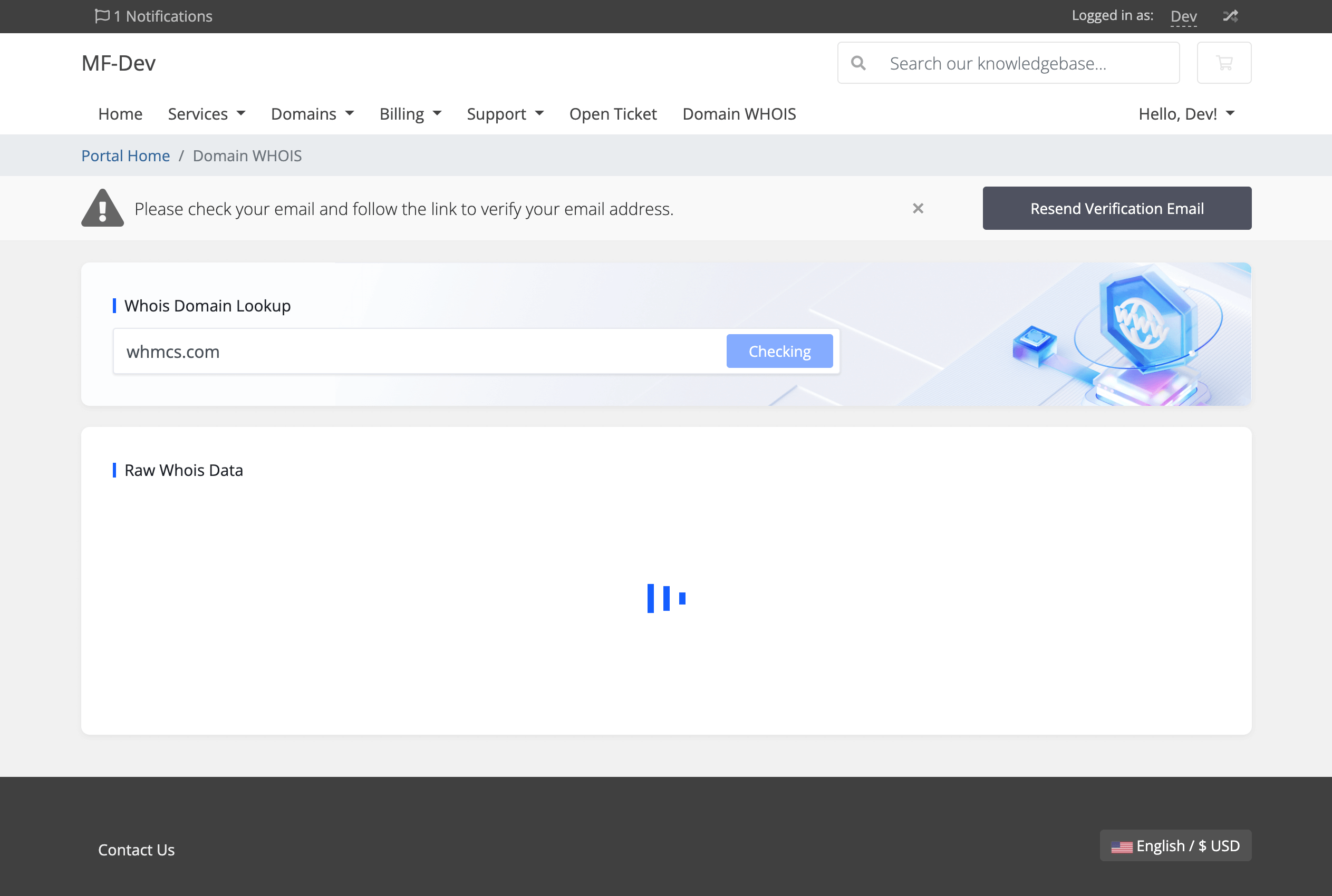Viewport: 1332px width, 896px height.
Task: Open Contact Us in the footer
Action: point(136,850)
